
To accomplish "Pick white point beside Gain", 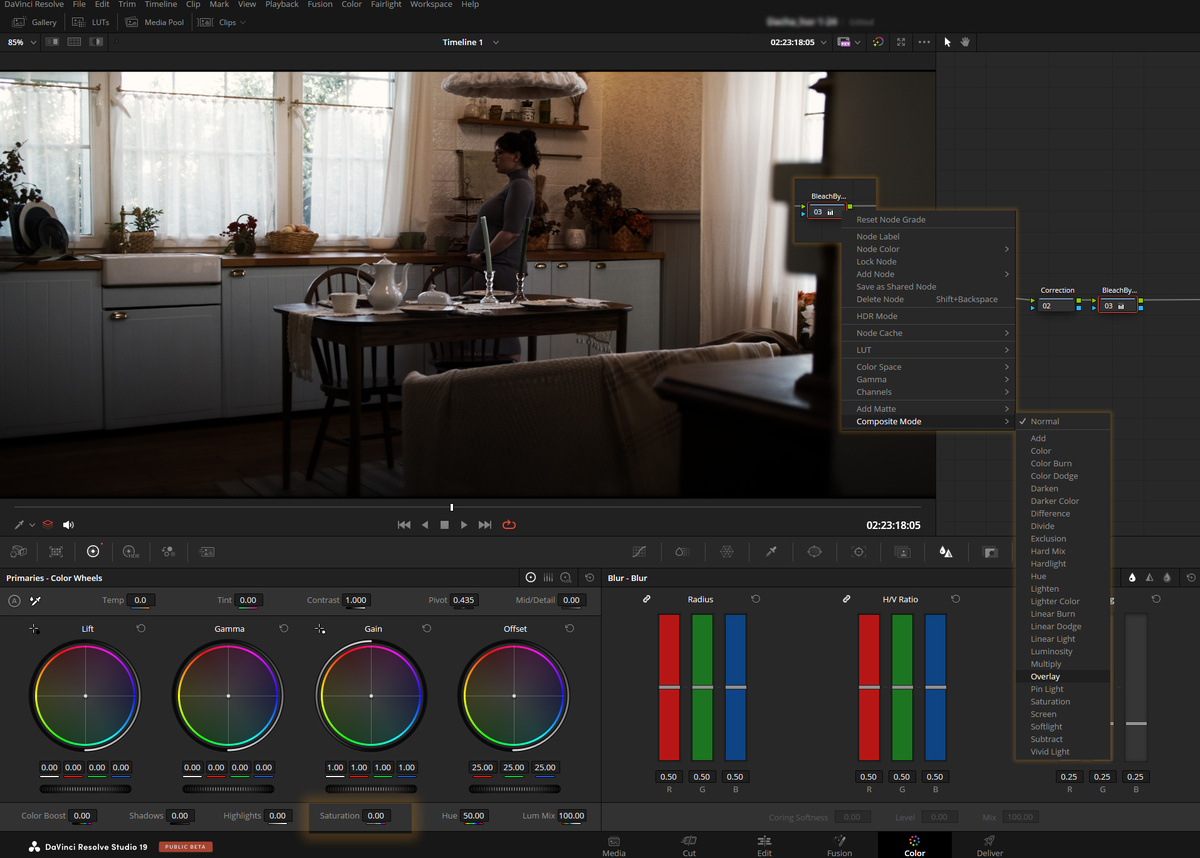I will click(x=320, y=629).
